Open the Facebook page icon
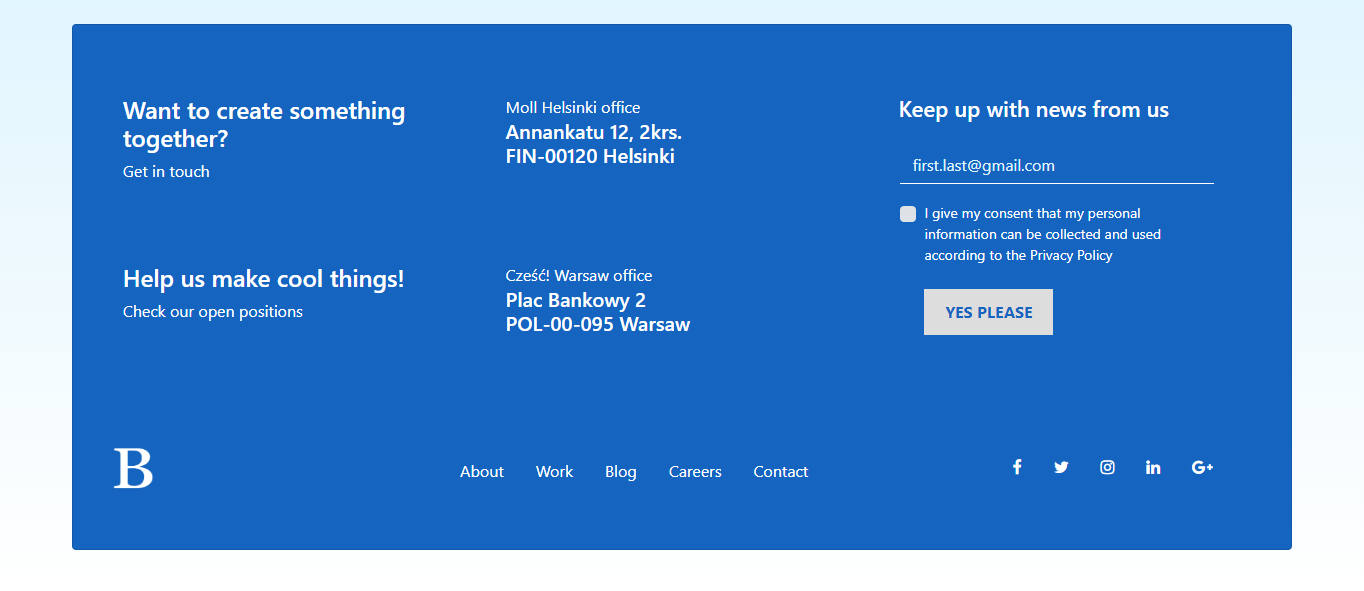Screen dimensions: 1364x591 [x=1017, y=466]
